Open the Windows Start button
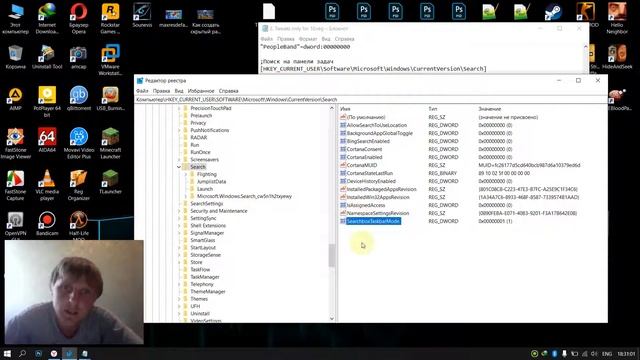 point(7,353)
